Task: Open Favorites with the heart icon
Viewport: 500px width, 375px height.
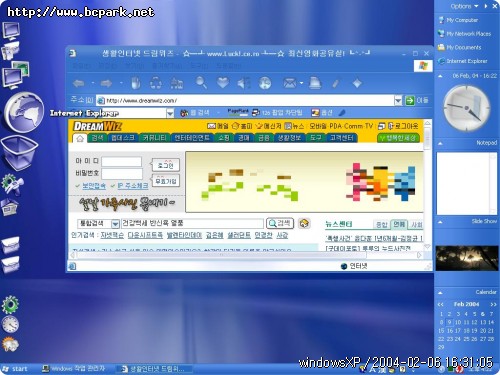Action: pos(223,82)
